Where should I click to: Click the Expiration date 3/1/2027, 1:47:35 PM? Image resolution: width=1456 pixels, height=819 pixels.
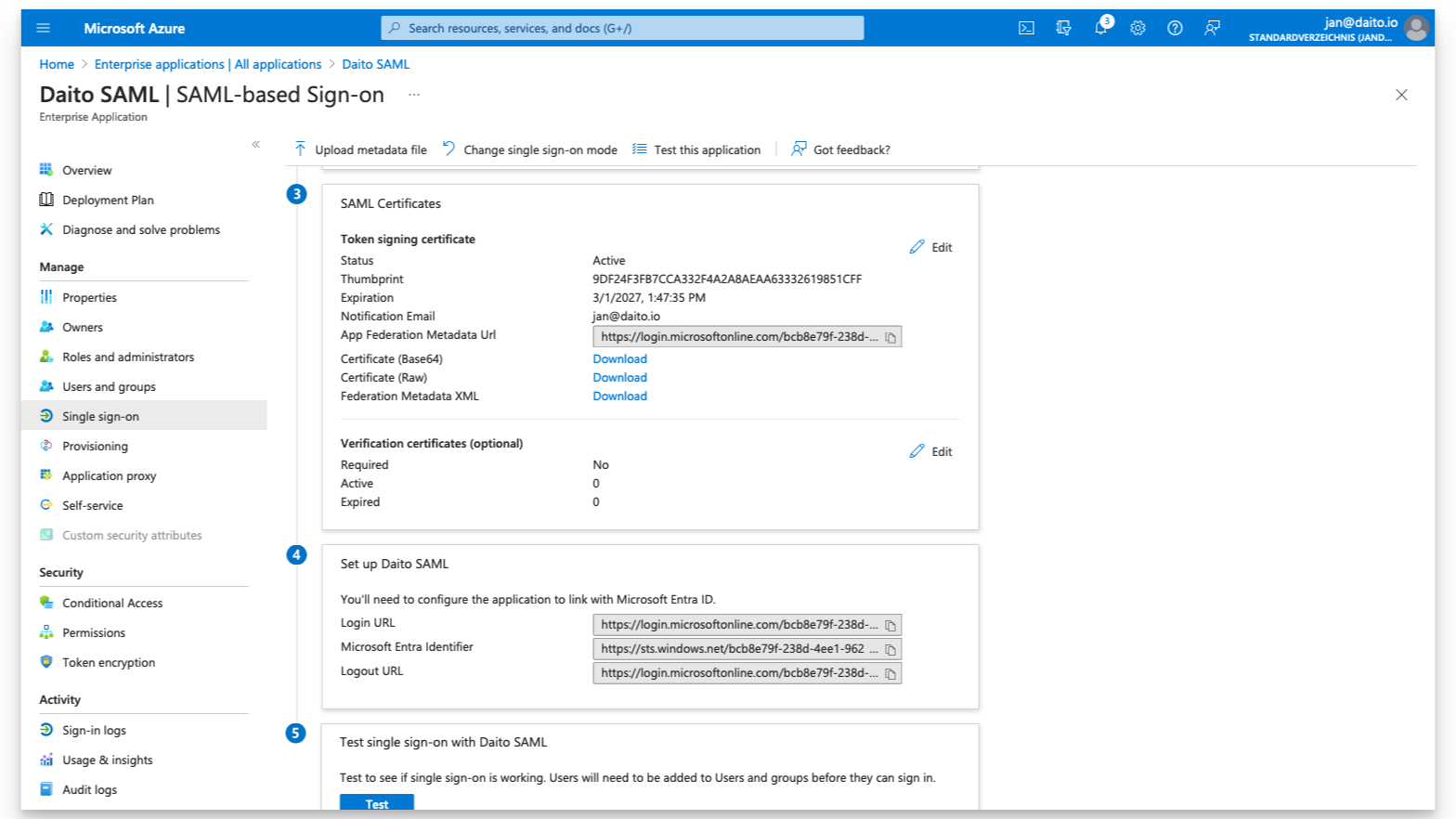(649, 297)
